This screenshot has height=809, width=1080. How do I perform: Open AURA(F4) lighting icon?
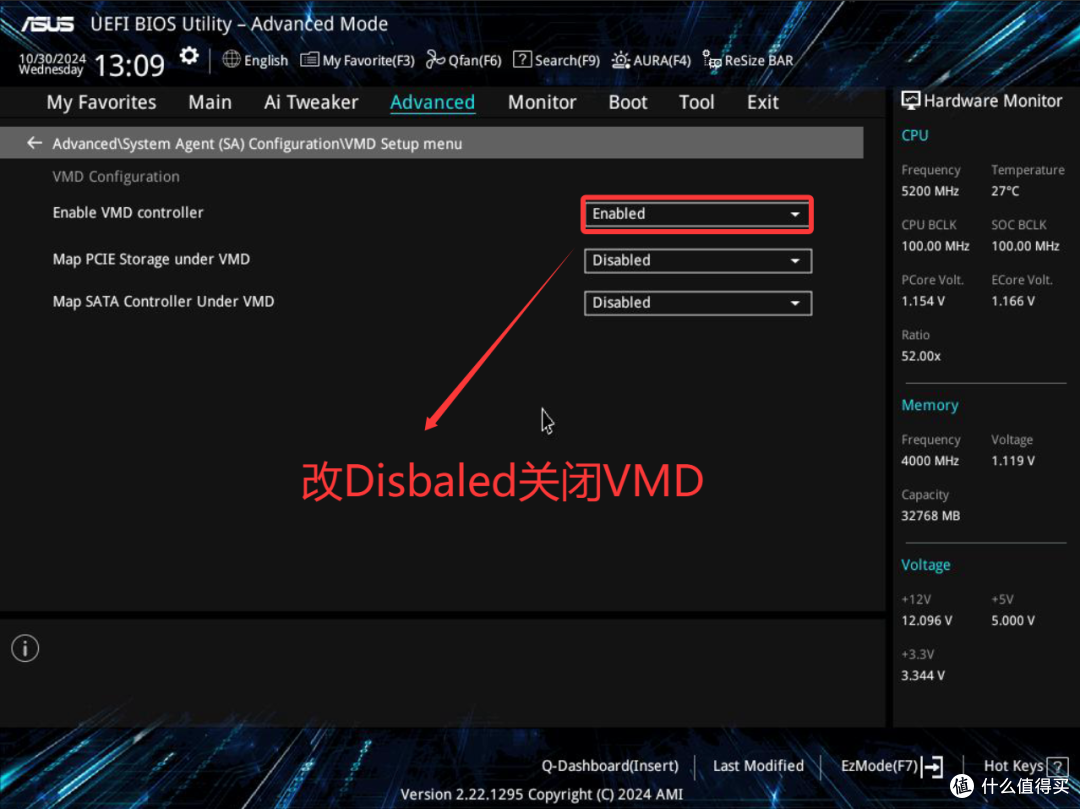[x=620, y=61]
